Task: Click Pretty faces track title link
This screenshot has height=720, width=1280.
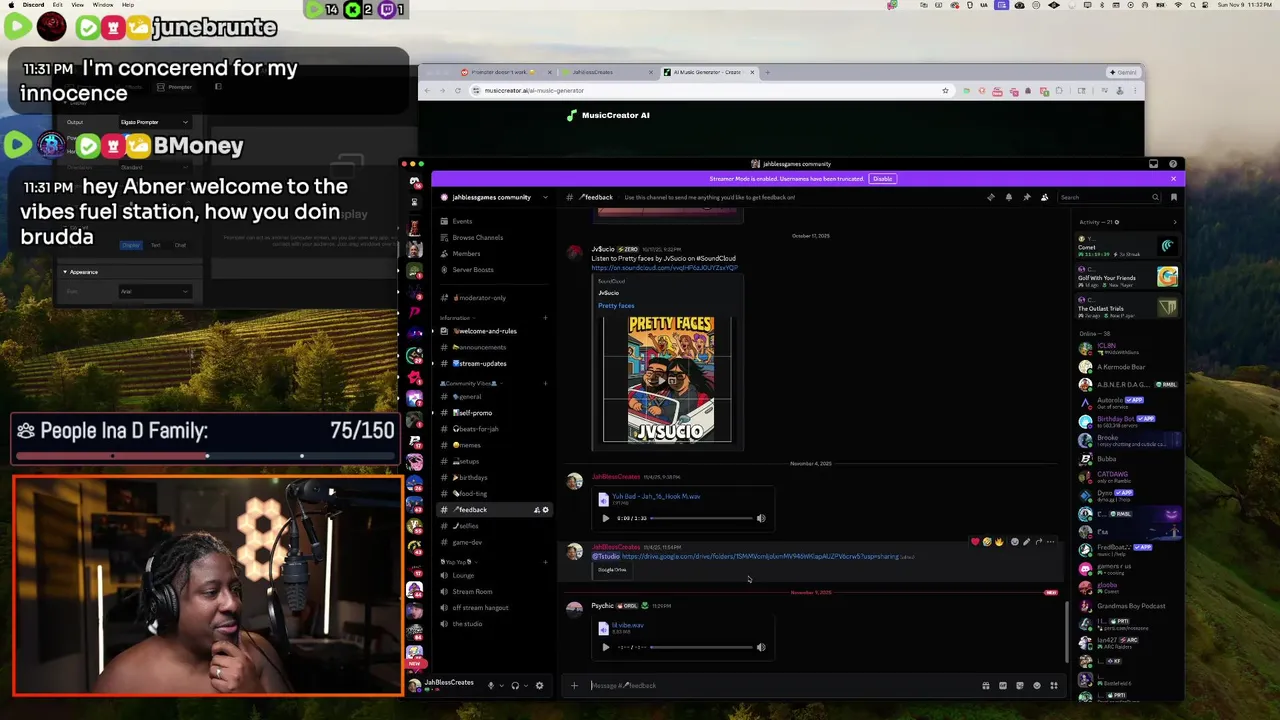Action: 616,306
